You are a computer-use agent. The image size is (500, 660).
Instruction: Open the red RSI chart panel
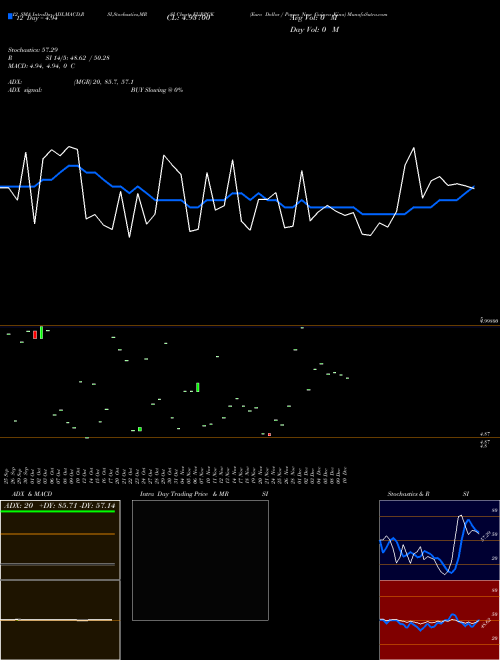pos(439,620)
